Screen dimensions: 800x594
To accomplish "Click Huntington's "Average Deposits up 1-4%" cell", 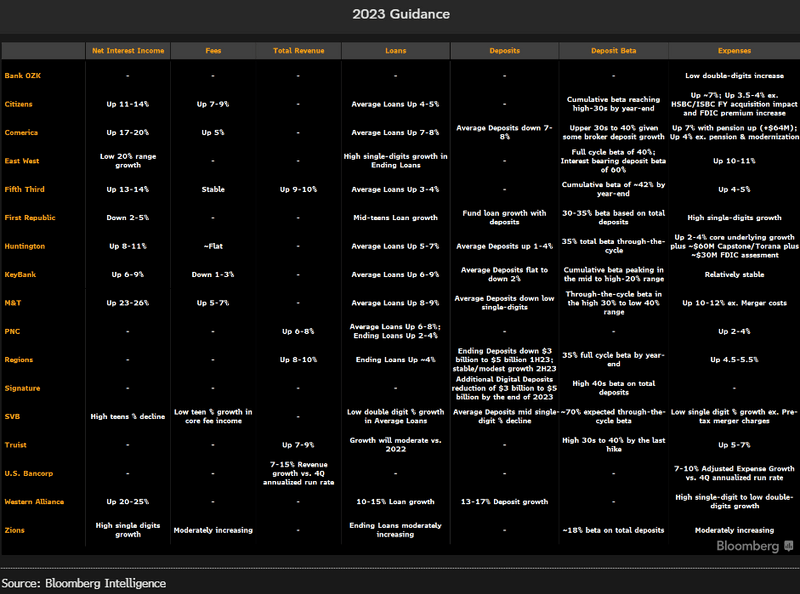I will (505, 246).
